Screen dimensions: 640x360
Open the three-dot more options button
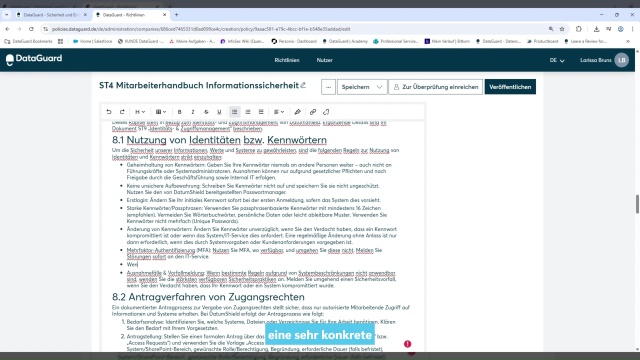(x=328, y=87)
